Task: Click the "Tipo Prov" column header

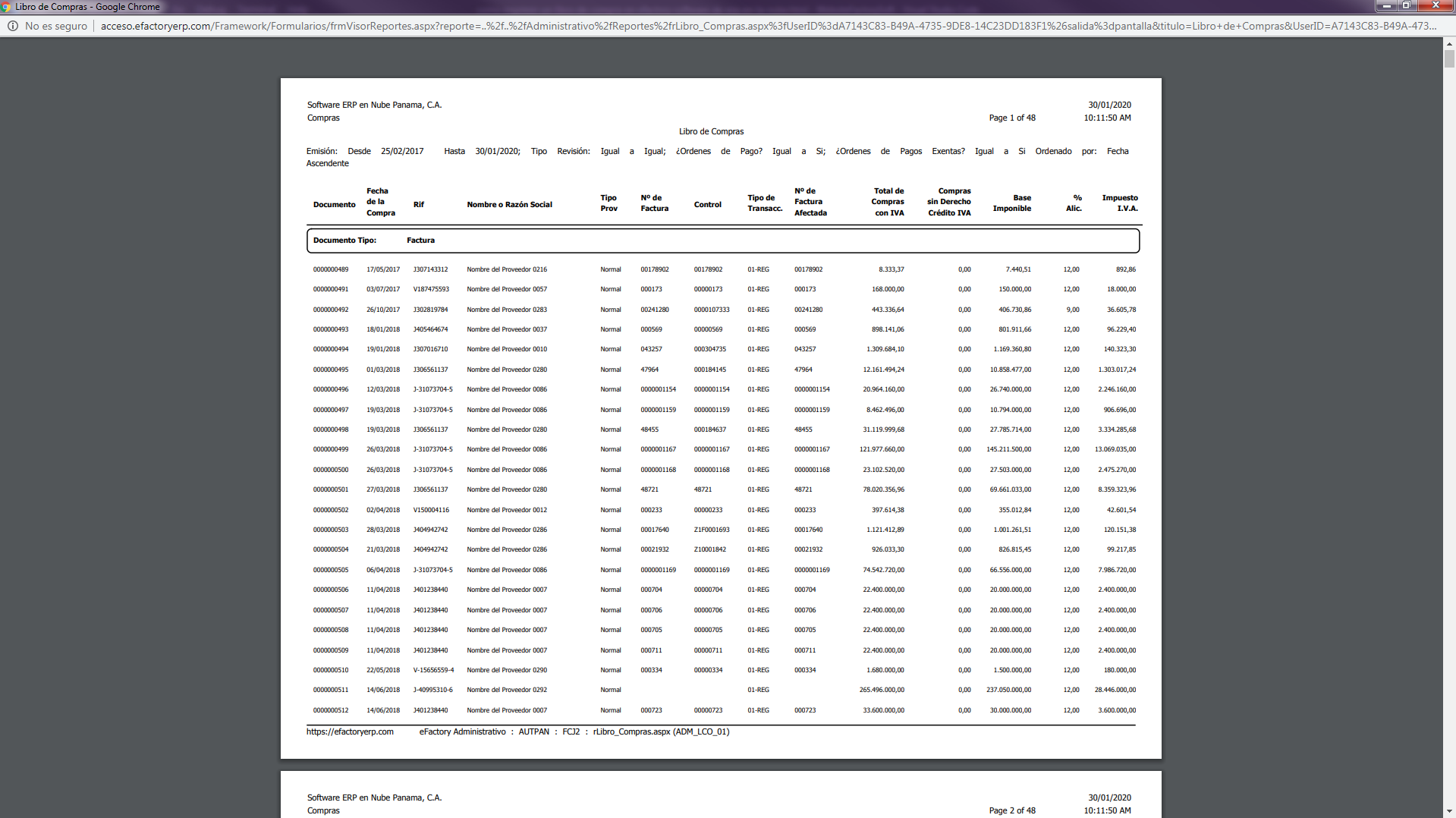Action: click(609, 203)
